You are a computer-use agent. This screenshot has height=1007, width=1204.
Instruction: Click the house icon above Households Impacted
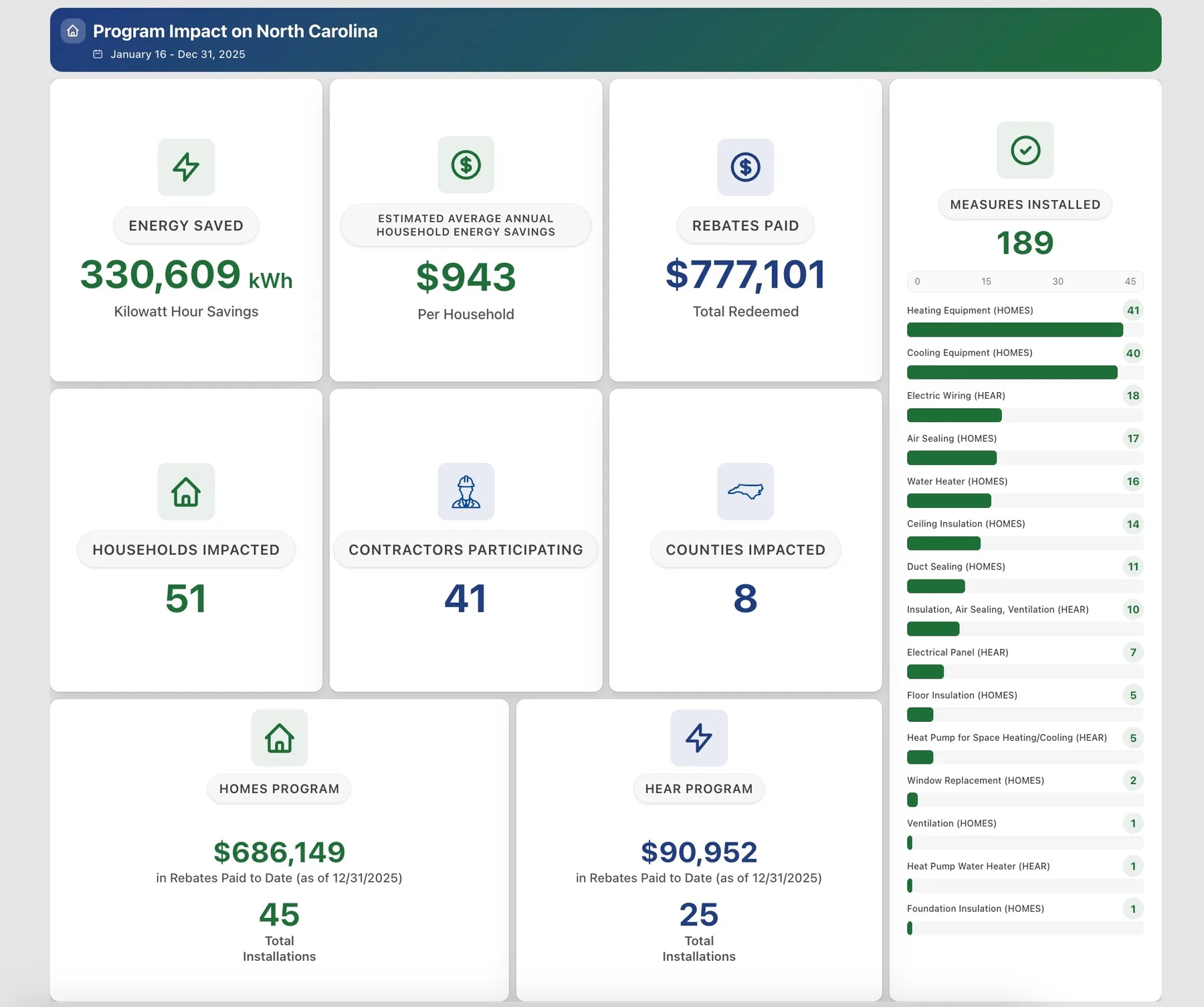[186, 492]
